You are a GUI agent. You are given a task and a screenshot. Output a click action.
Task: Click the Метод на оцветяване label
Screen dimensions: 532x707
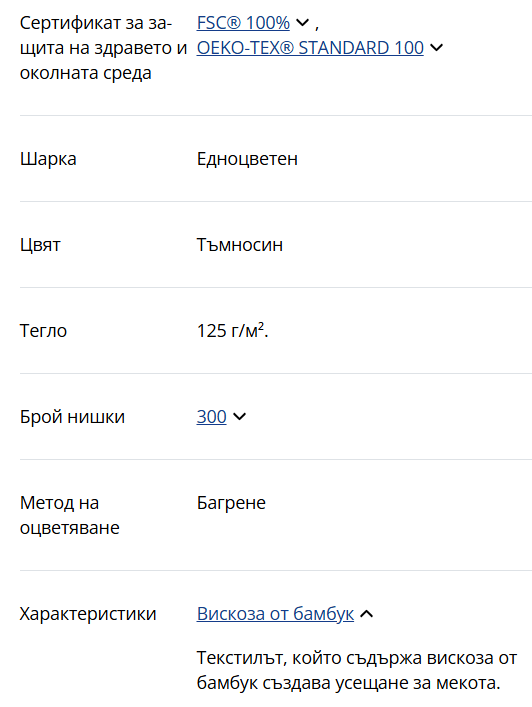70,515
